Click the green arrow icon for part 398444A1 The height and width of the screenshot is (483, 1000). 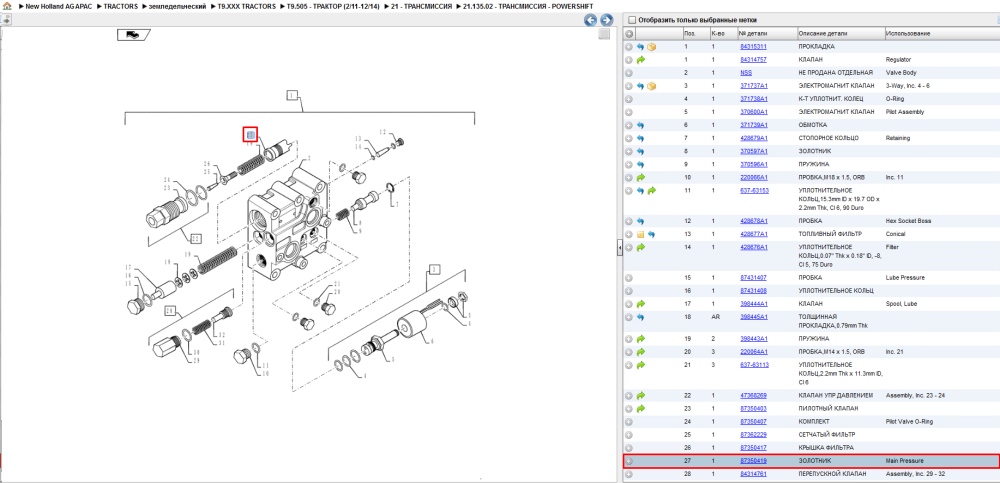(641, 304)
